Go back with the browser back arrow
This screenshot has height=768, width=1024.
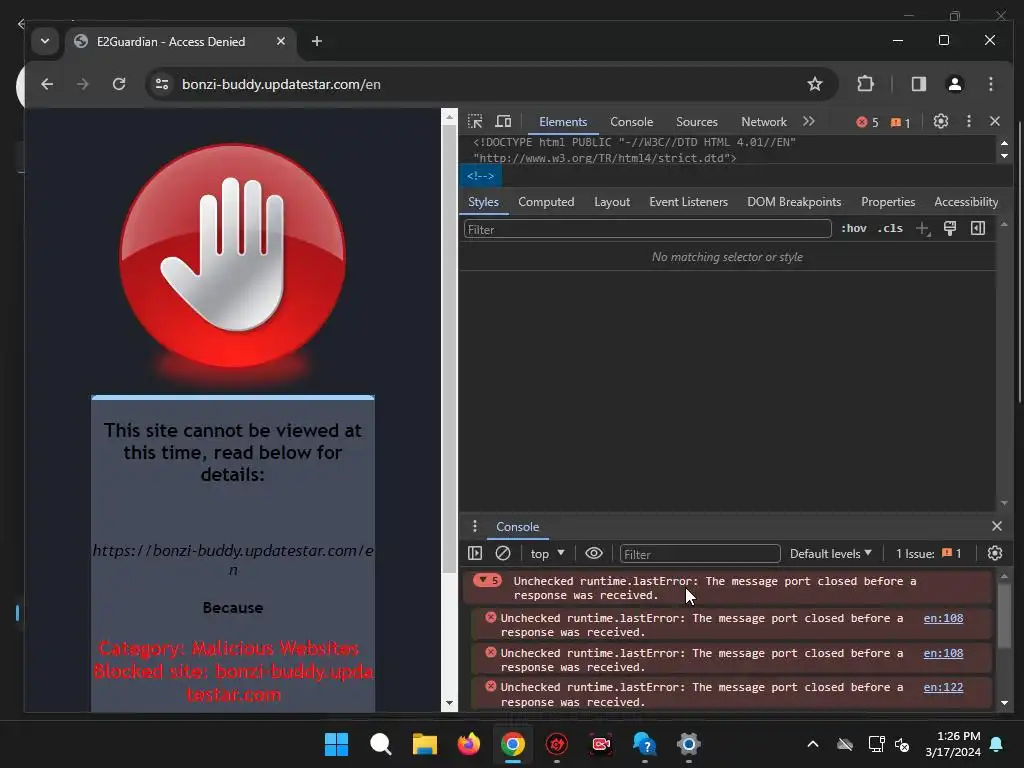pos(47,84)
